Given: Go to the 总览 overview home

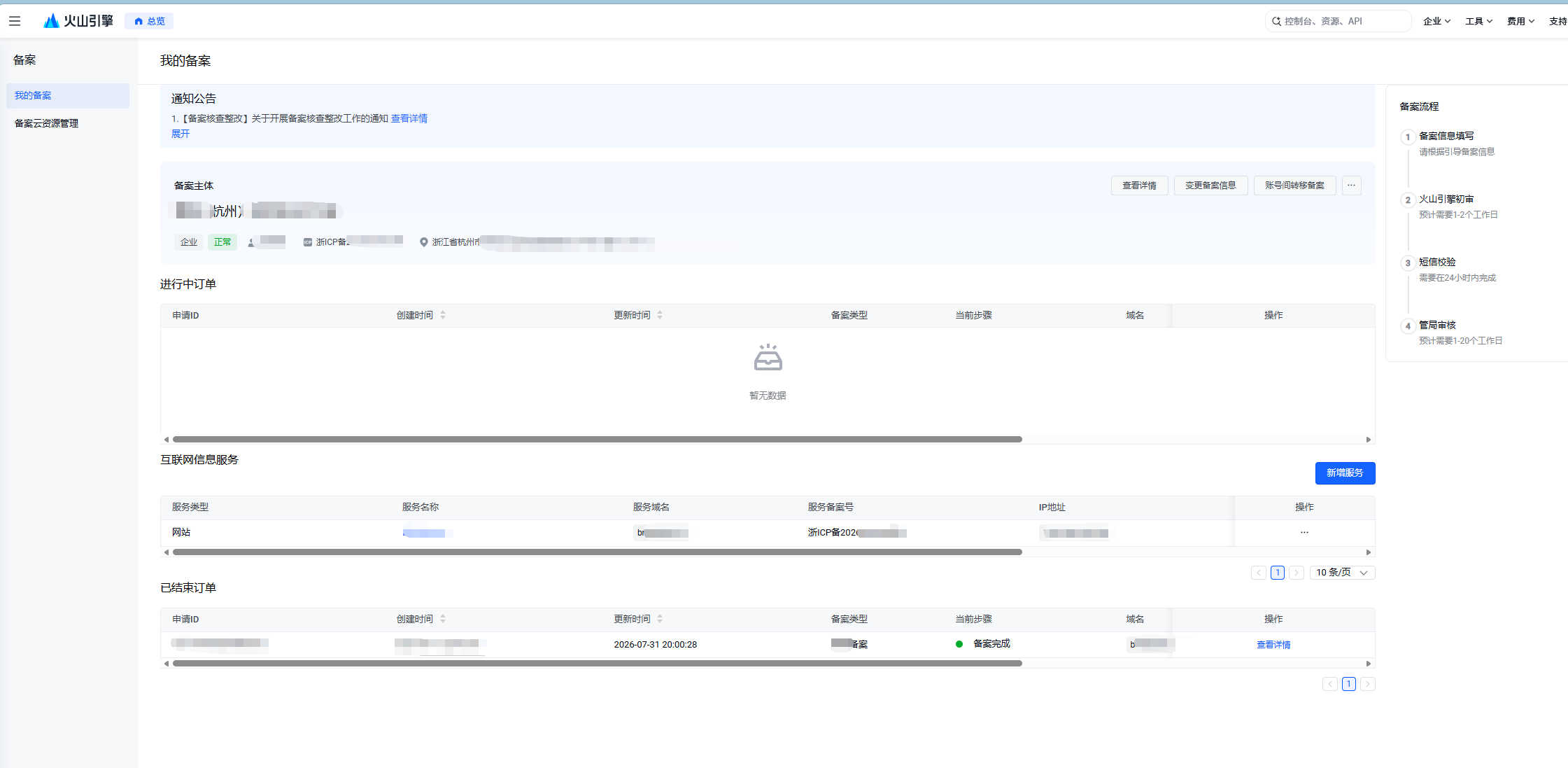Looking at the screenshot, I should (149, 21).
